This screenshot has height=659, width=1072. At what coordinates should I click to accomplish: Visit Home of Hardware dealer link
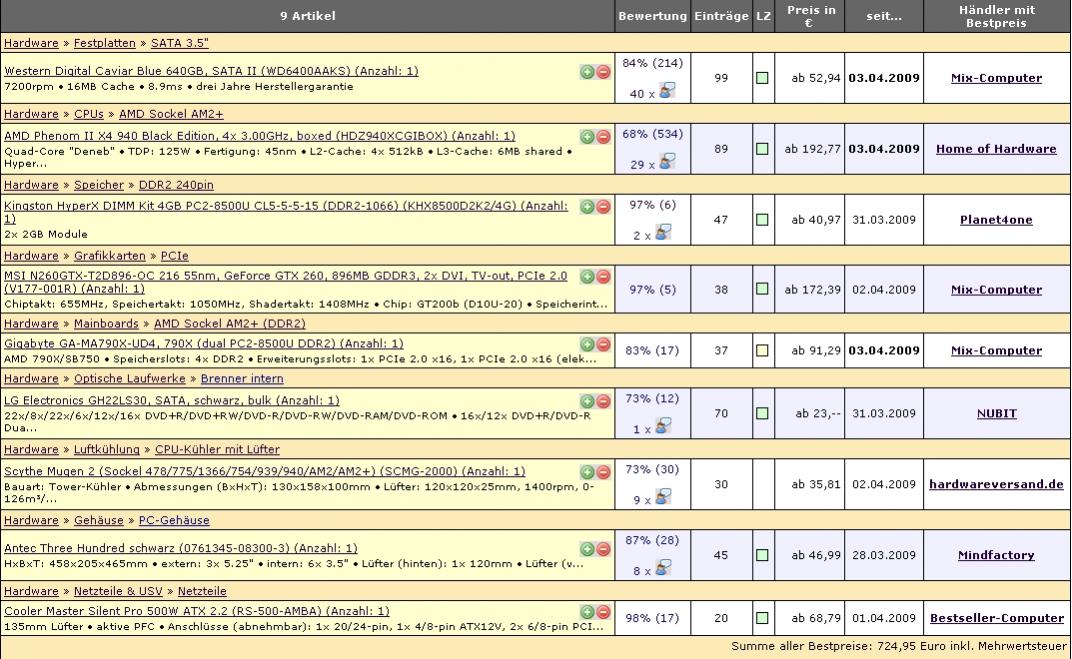(996, 149)
